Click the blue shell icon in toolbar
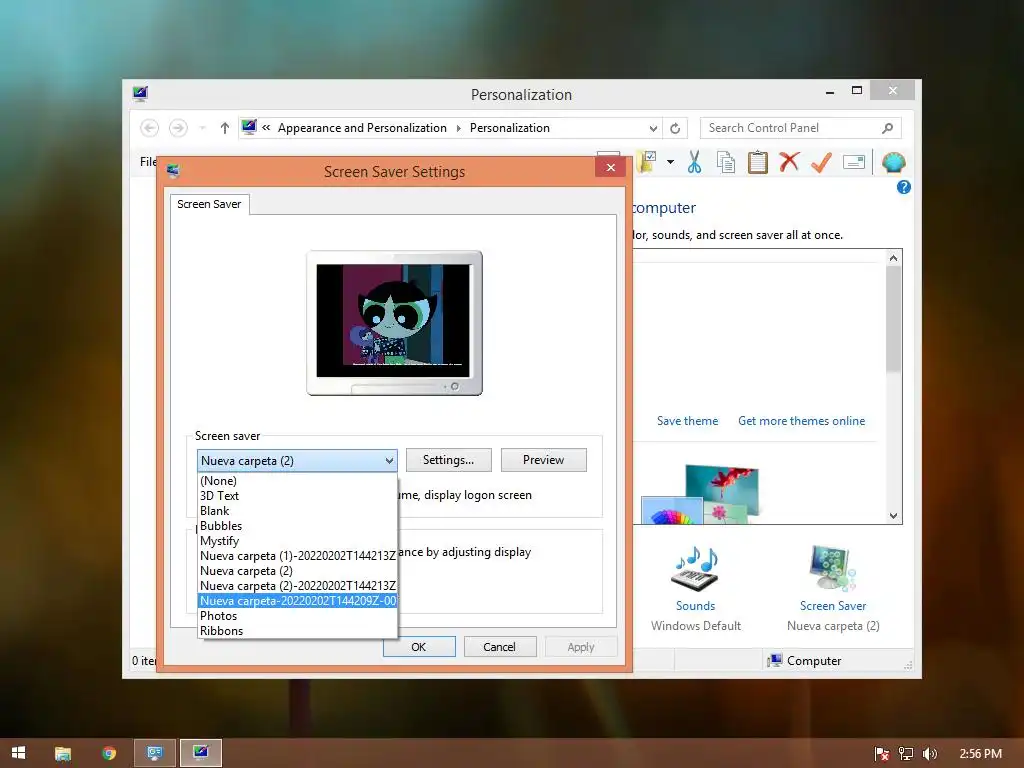The image size is (1024, 768). click(x=893, y=162)
